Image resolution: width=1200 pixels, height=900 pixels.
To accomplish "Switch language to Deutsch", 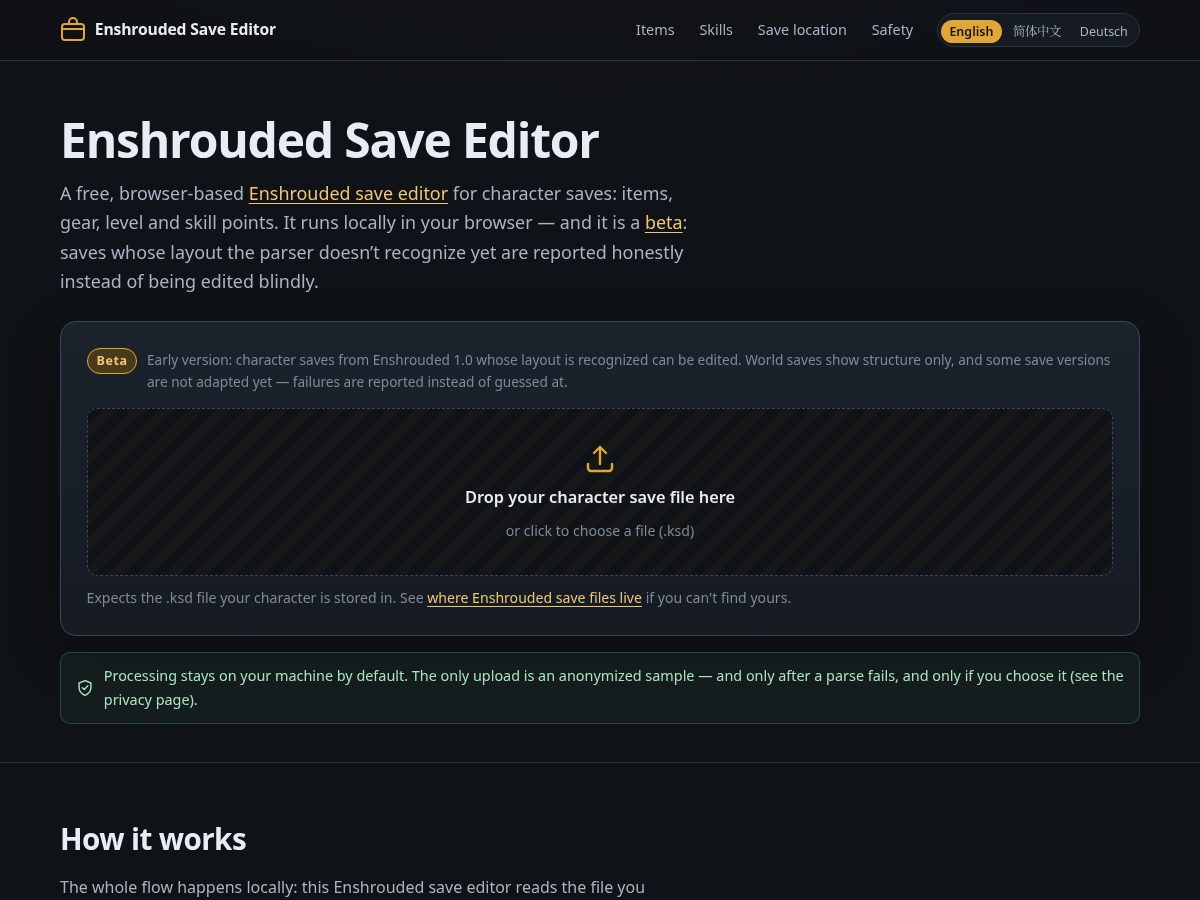I will [x=1103, y=31].
